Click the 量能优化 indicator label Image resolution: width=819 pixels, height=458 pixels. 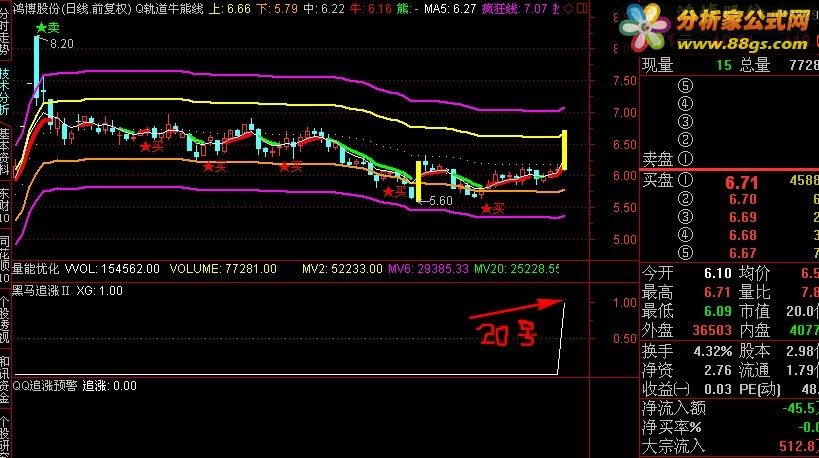pyautogui.click(x=36, y=269)
